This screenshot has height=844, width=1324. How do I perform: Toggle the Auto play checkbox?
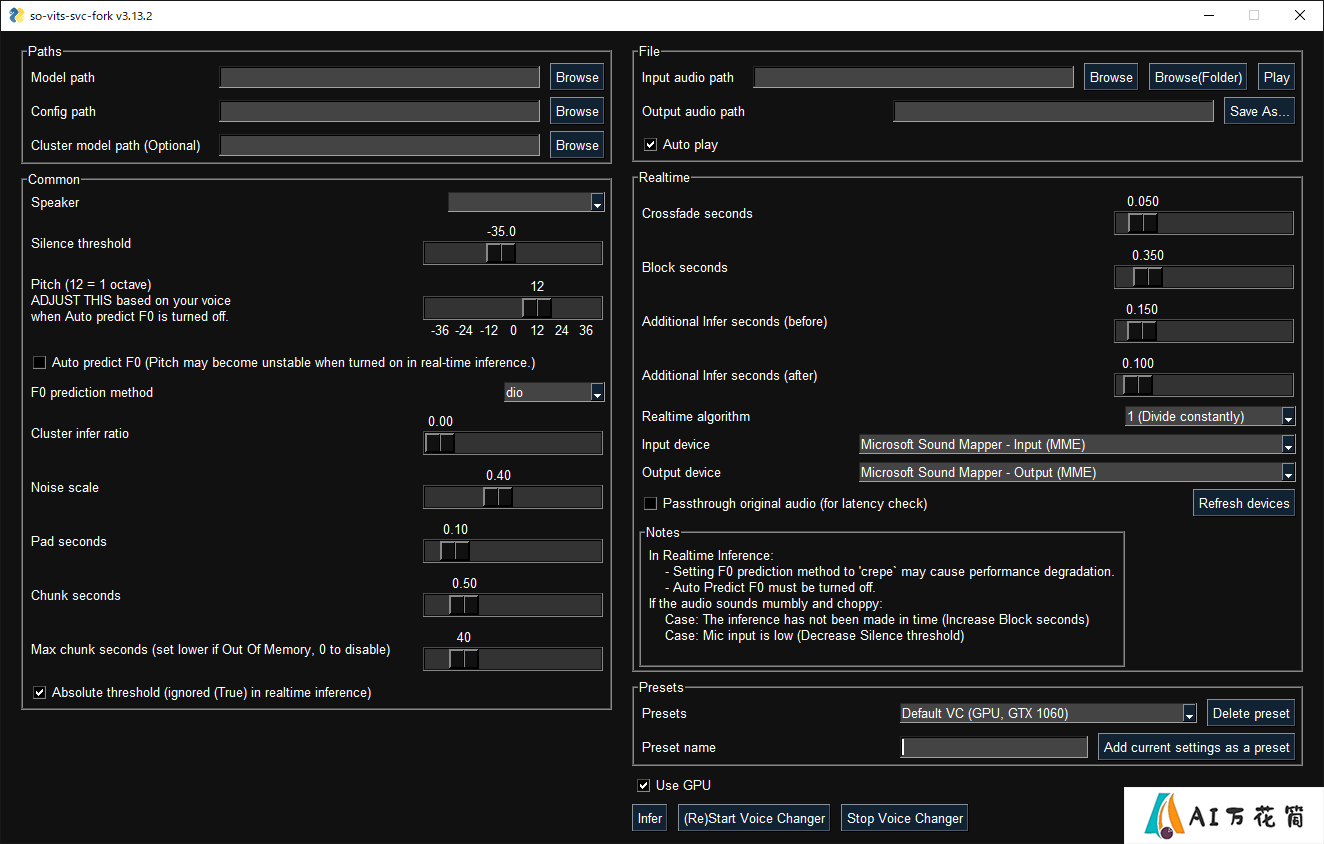(651, 145)
